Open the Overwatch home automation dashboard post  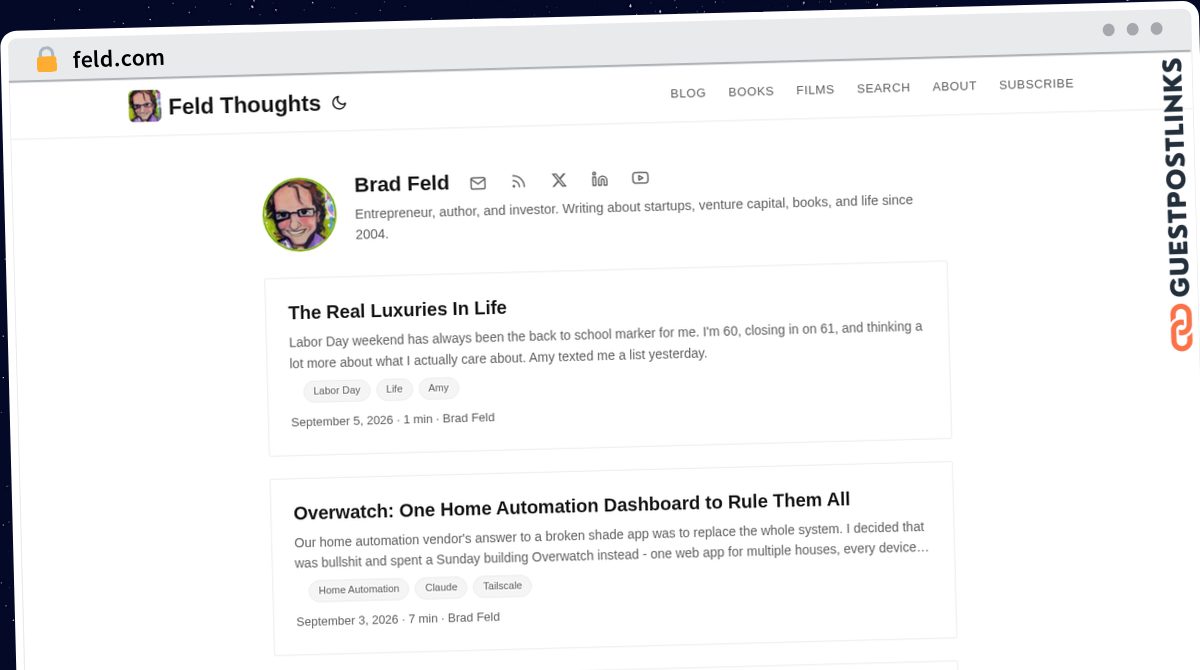pyautogui.click(x=572, y=506)
